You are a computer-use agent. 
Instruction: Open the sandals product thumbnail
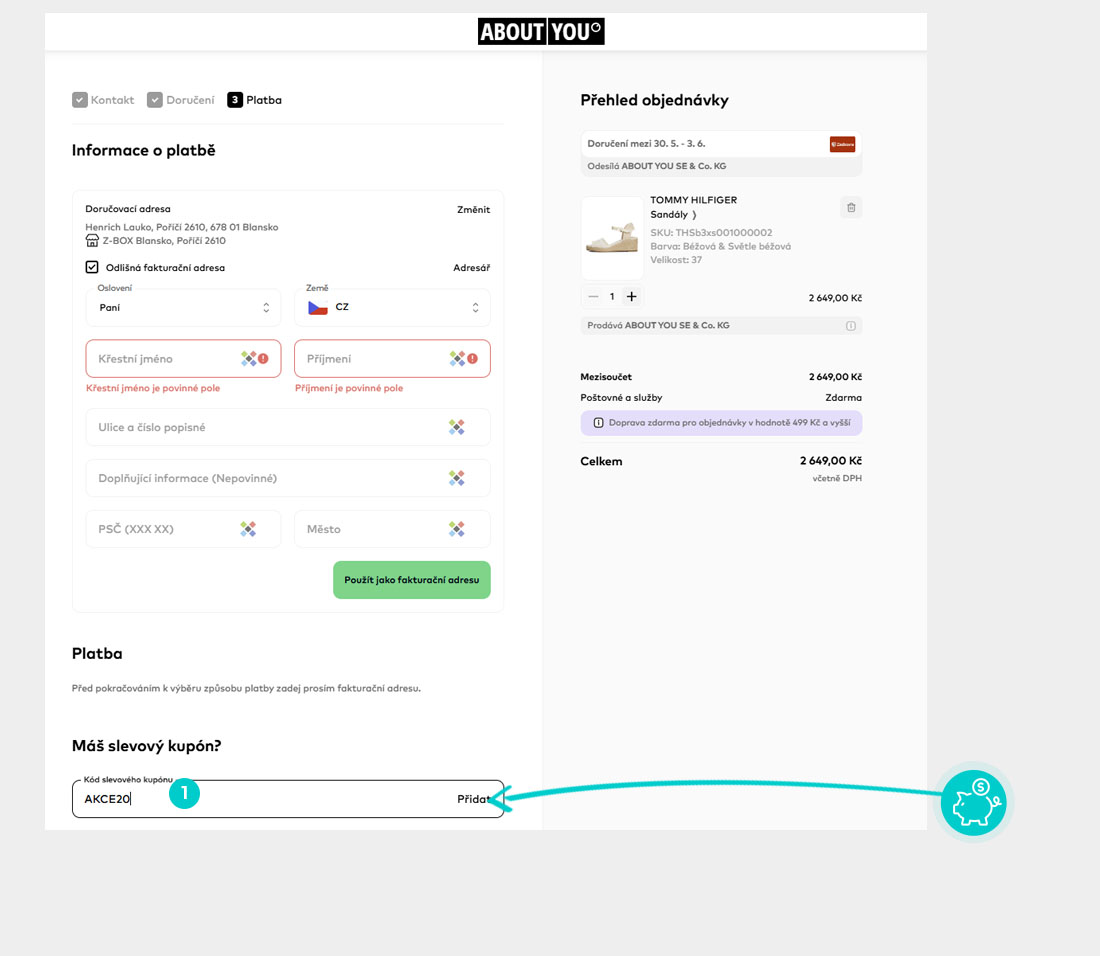click(x=612, y=238)
